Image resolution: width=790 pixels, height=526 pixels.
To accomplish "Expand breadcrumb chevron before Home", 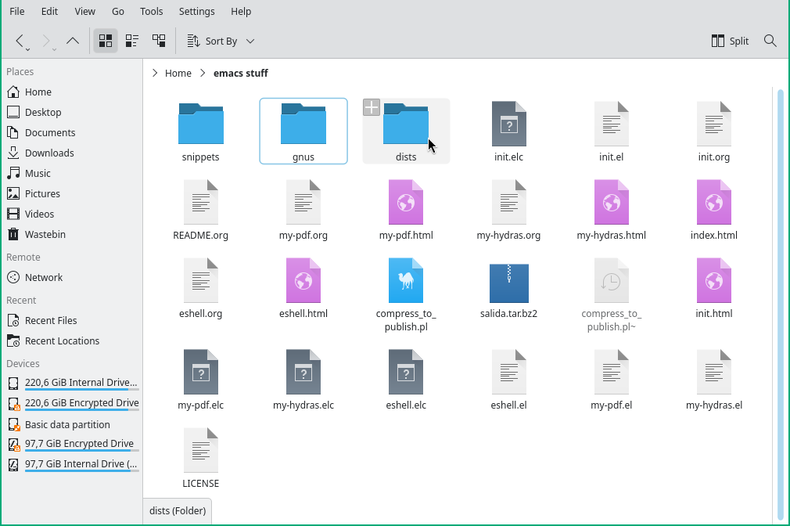I will 154,73.
